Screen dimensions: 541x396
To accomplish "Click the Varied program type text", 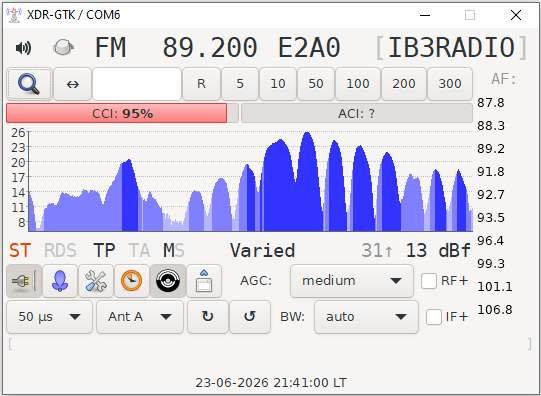I will click(x=263, y=251).
